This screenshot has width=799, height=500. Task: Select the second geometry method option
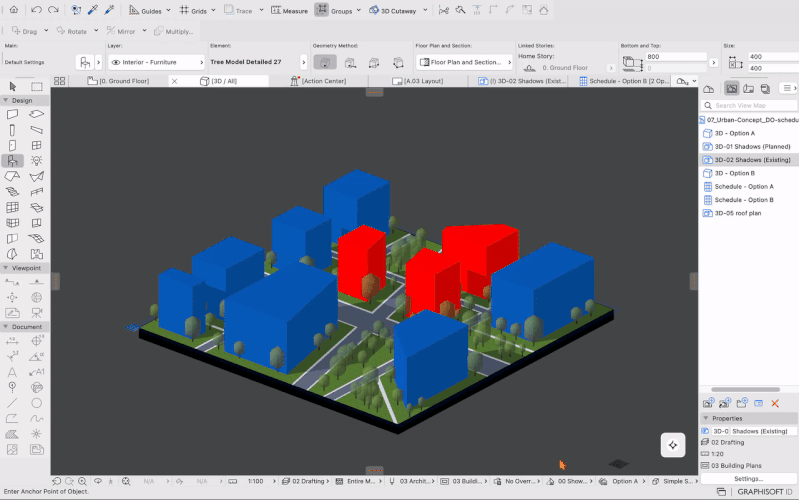pyautogui.click(x=350, y=62)
